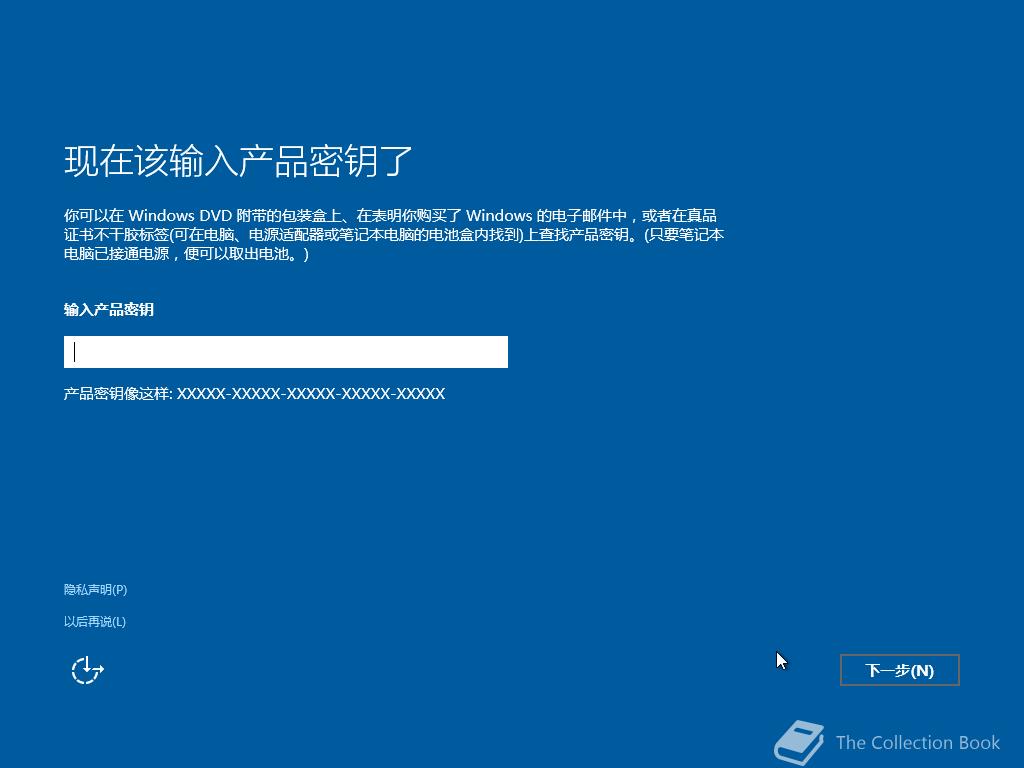Click the product key input field
This screenshot has width=1024, height=768.
click(285, 352)
